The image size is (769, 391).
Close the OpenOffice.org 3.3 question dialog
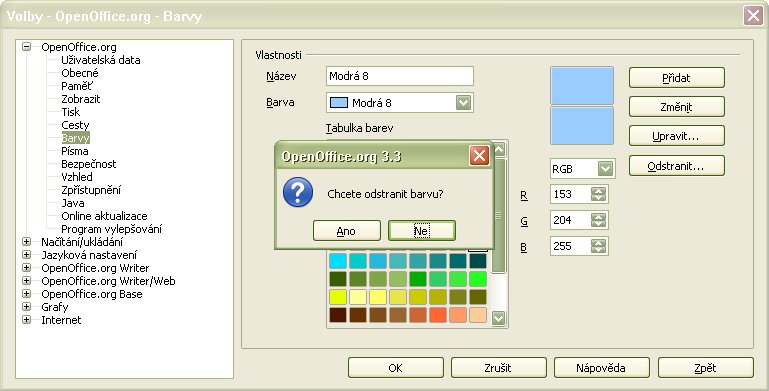click(479, 156)
